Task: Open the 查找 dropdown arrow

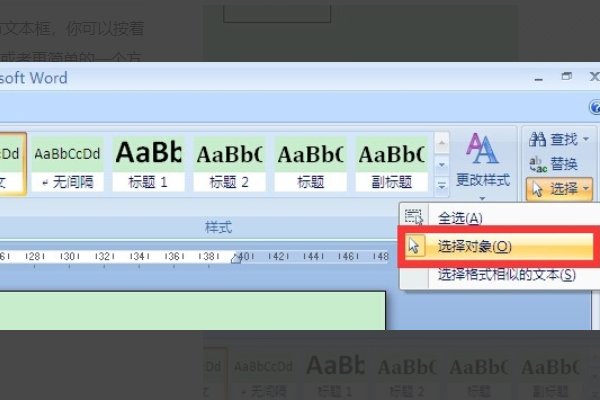Action: 586,139
